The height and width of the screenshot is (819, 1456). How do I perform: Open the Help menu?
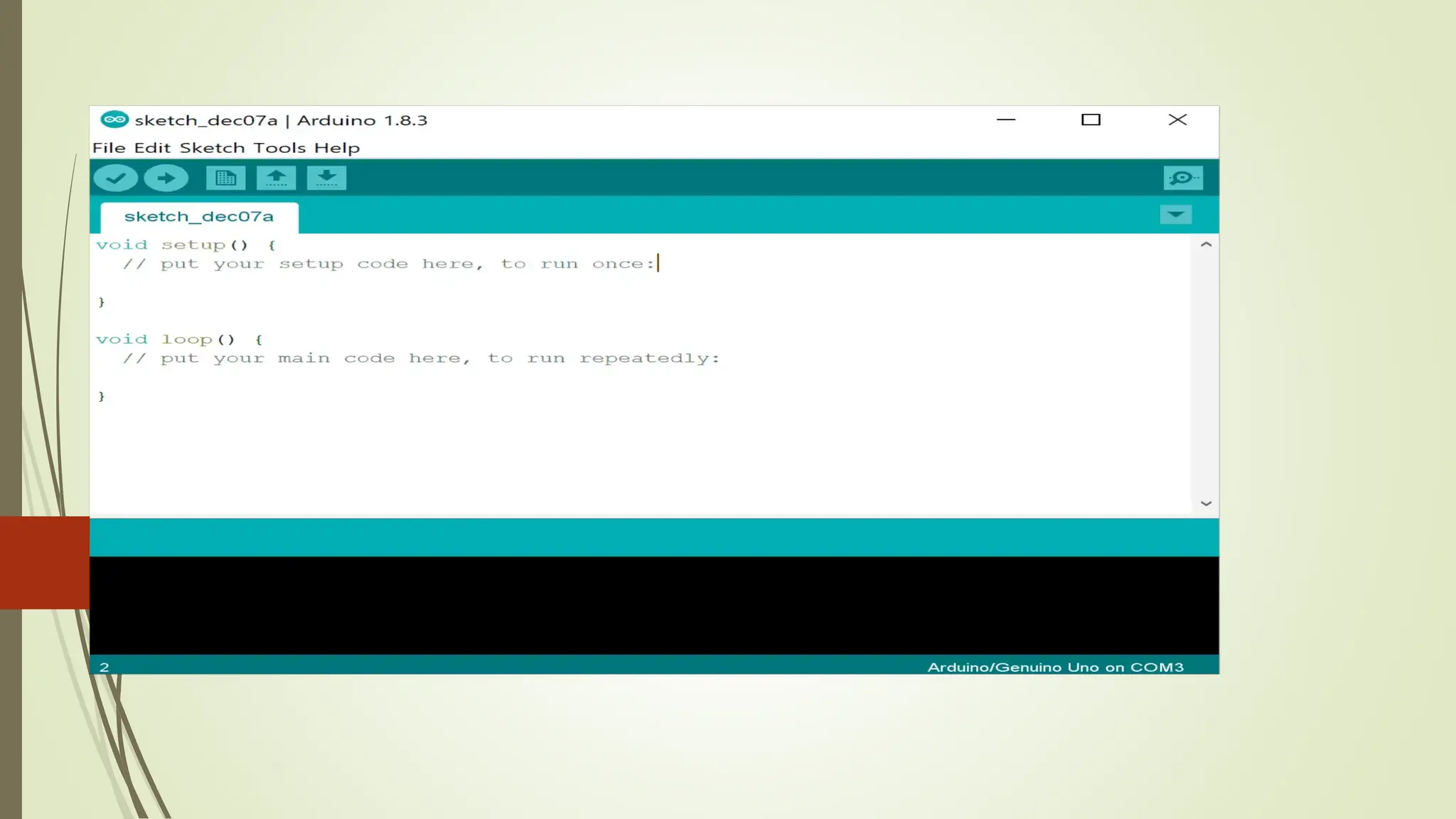(x=337, y=148)
